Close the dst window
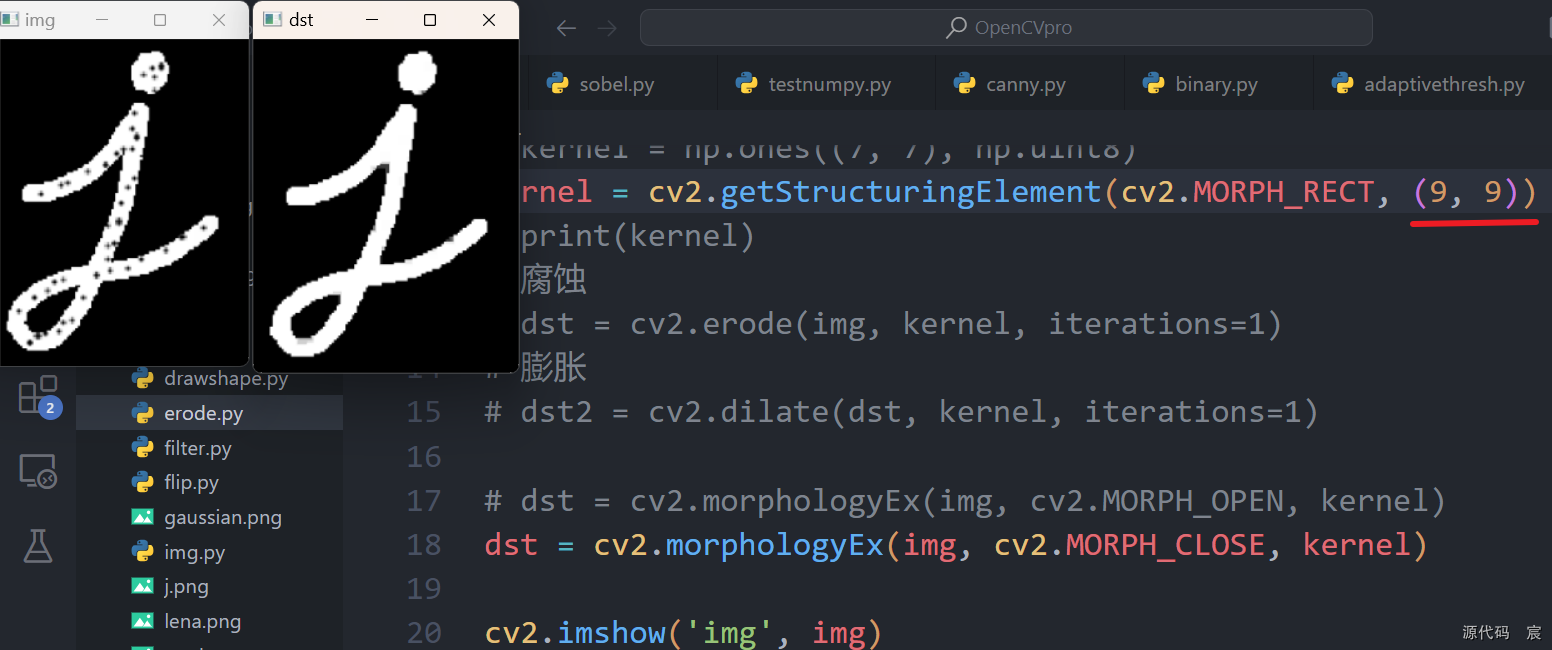The image size is (1552, 650). (488, 20)
